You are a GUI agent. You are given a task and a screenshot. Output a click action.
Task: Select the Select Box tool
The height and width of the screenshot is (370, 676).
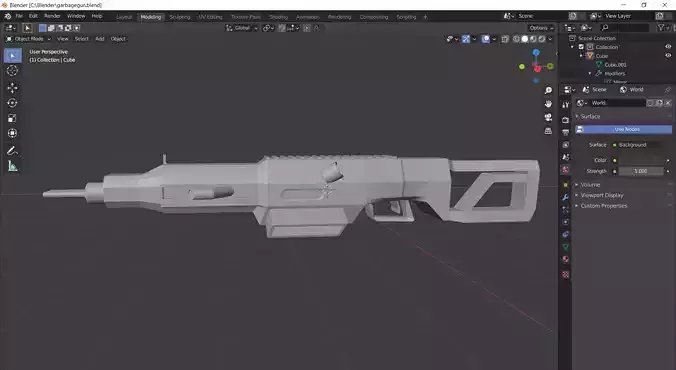point(13,56)
